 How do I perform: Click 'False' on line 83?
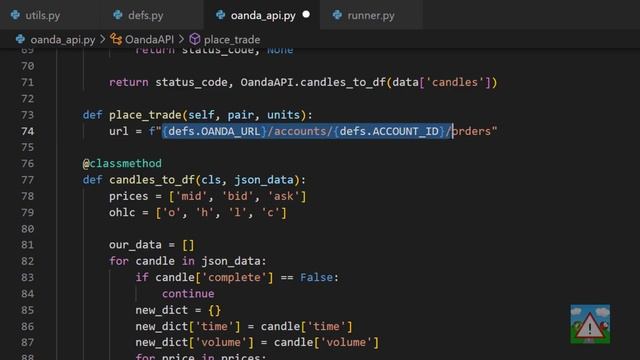point(316,278)
